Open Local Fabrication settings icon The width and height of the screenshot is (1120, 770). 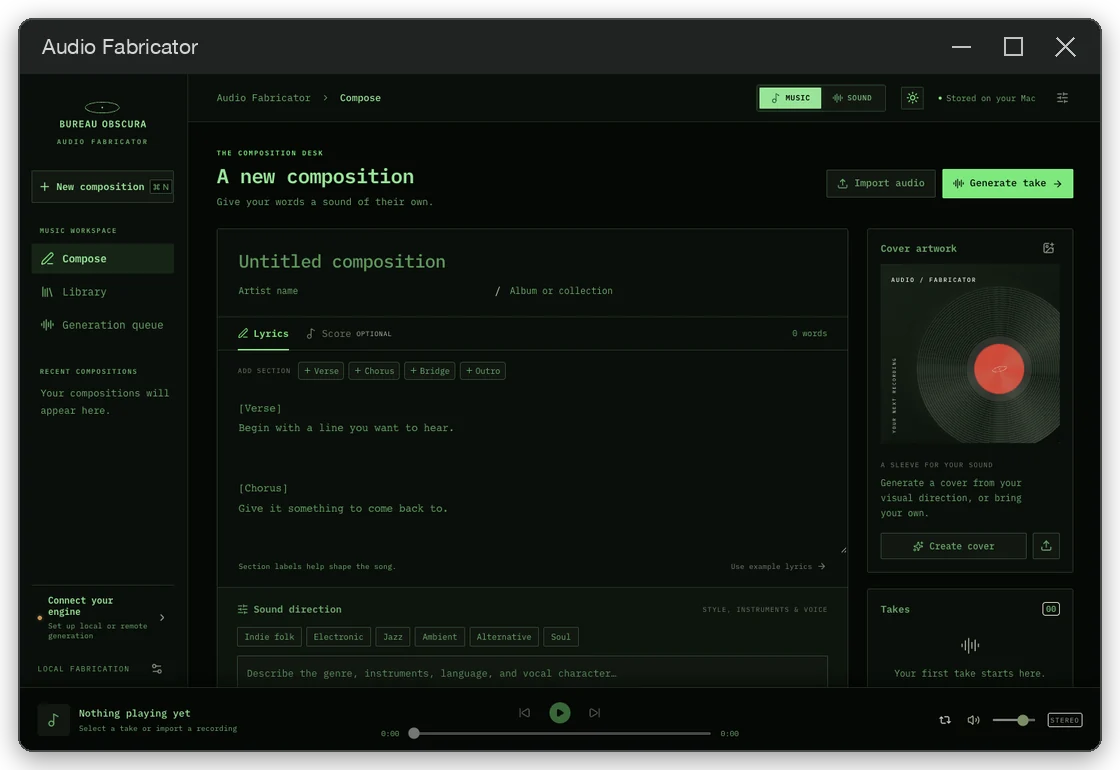click(156, 669)
